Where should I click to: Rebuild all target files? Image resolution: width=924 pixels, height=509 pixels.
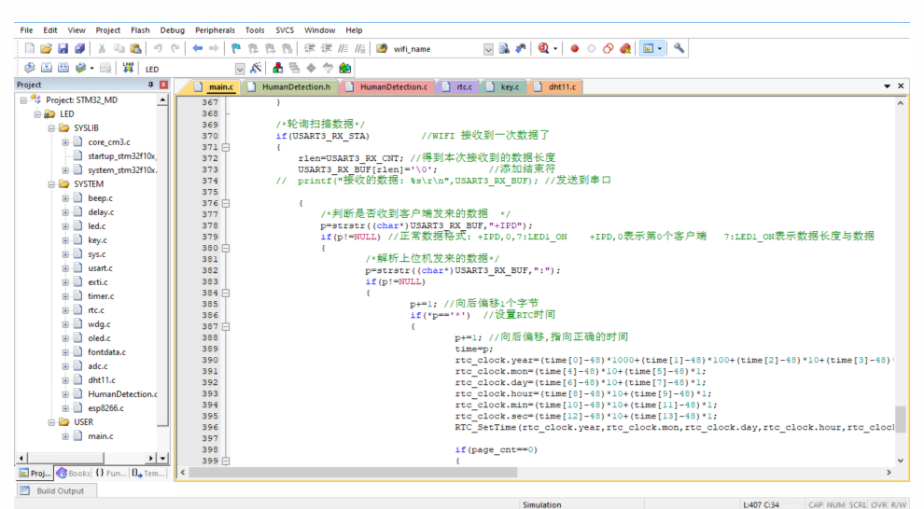(63, 68)
